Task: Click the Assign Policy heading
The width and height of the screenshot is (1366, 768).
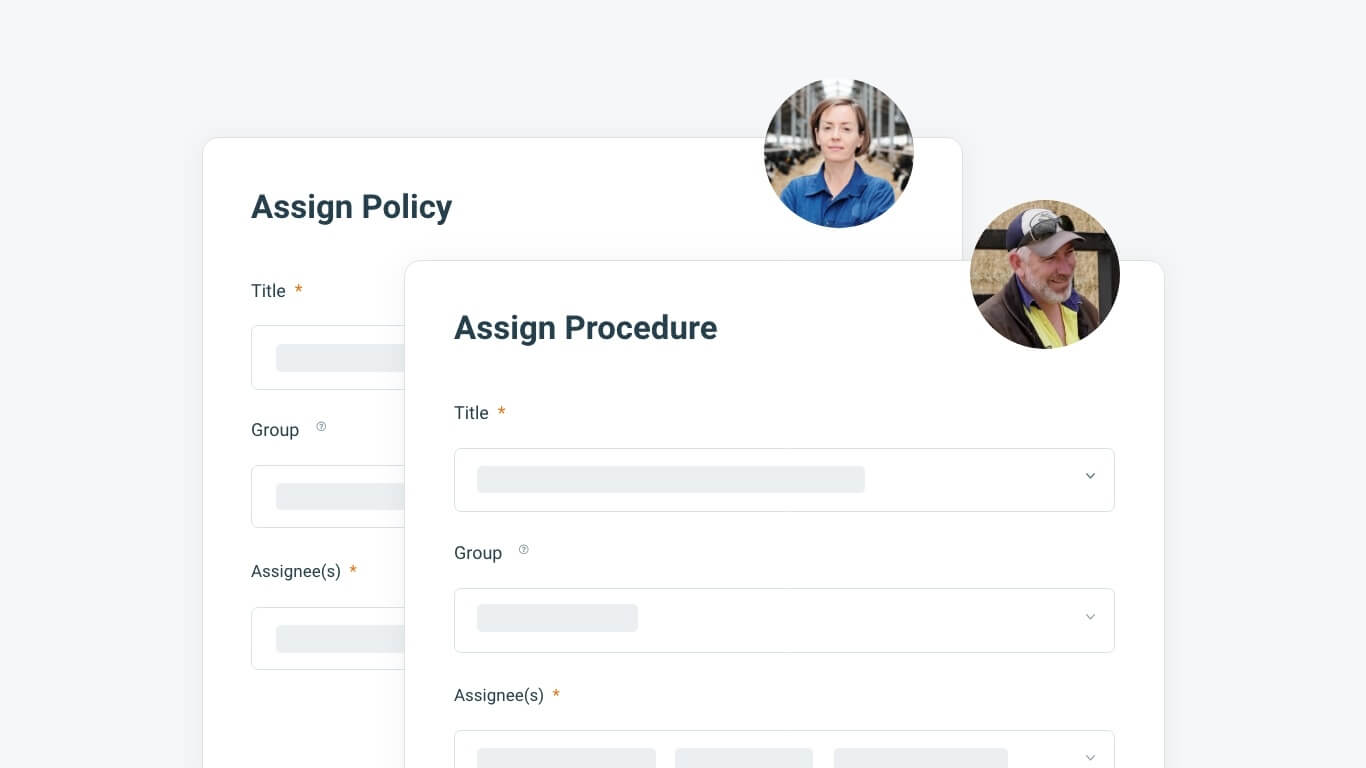Action: pos(351,207)
